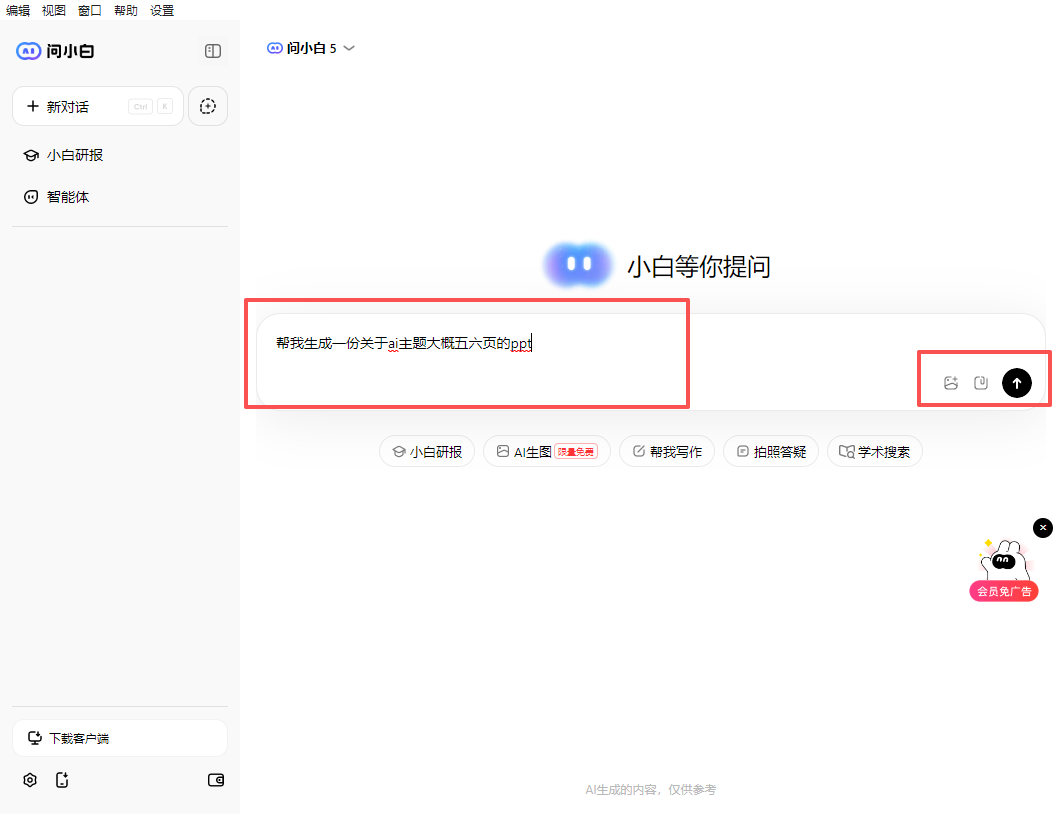This screenshot has width=1062, height=814.
Task: Click the footer text AI生成的内容，仅供参考
Action: (x=651, y=790)
